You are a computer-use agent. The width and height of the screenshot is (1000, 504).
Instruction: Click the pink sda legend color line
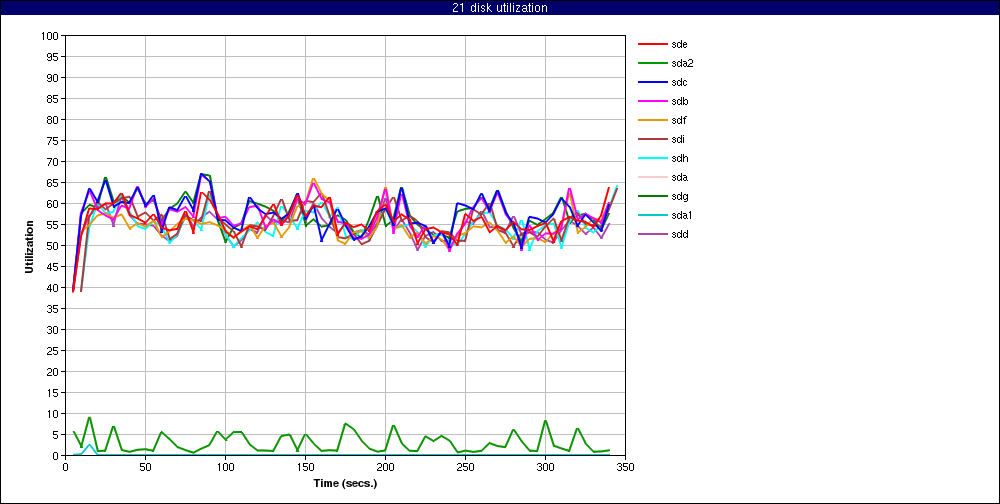point(652,177)
